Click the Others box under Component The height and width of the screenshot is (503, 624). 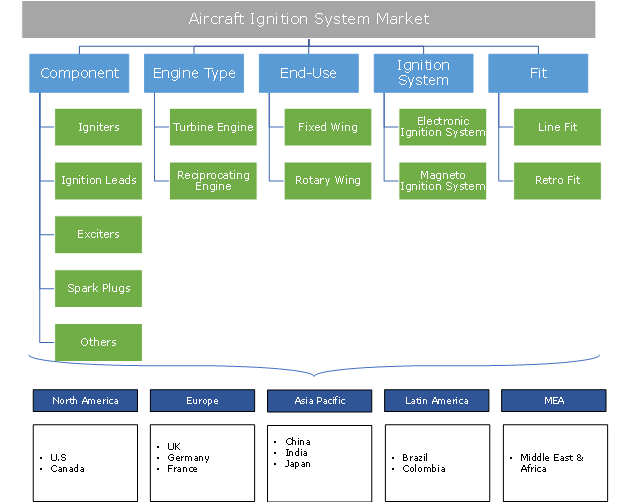point(98,342)
